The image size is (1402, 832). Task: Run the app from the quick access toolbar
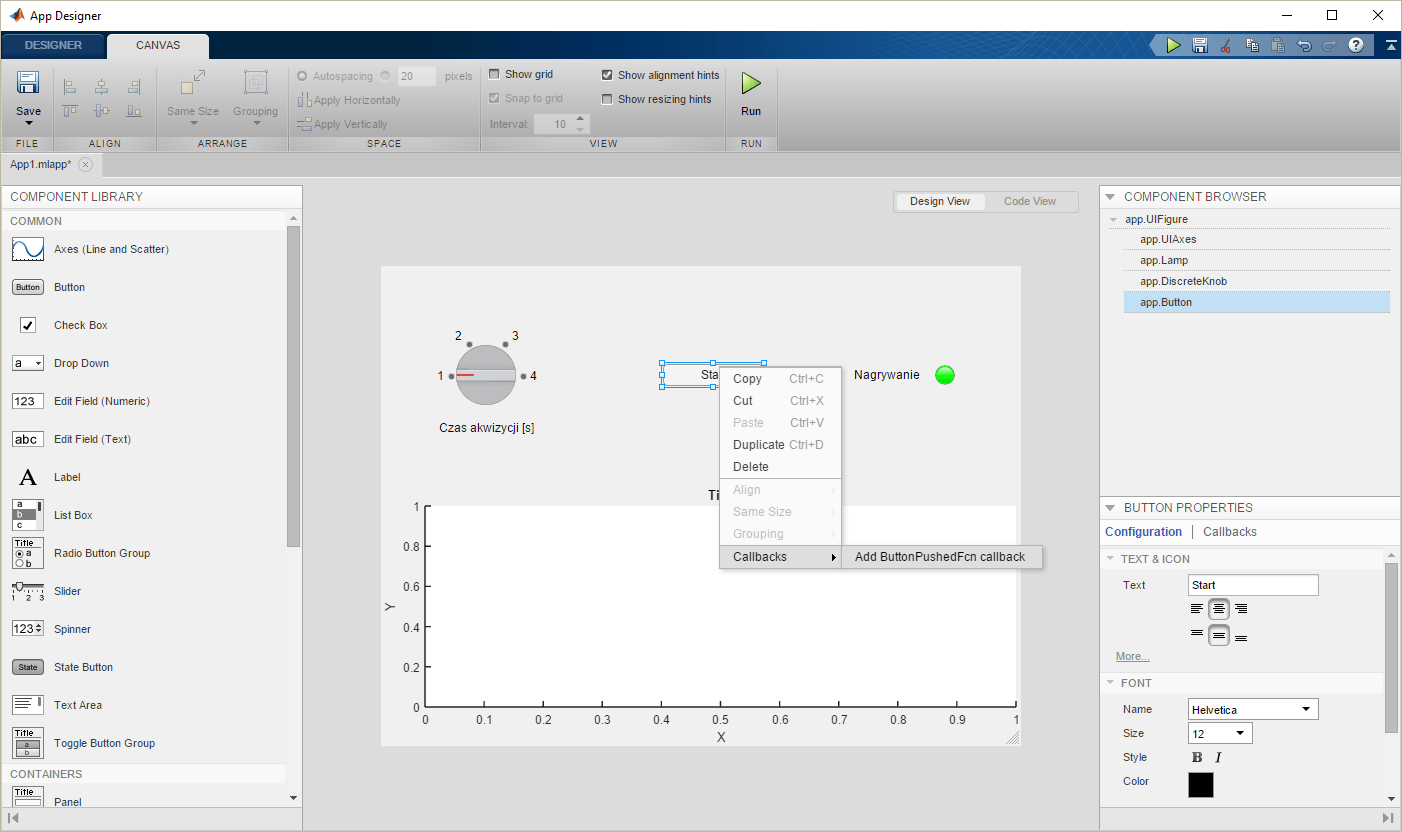pos(1172,45)
